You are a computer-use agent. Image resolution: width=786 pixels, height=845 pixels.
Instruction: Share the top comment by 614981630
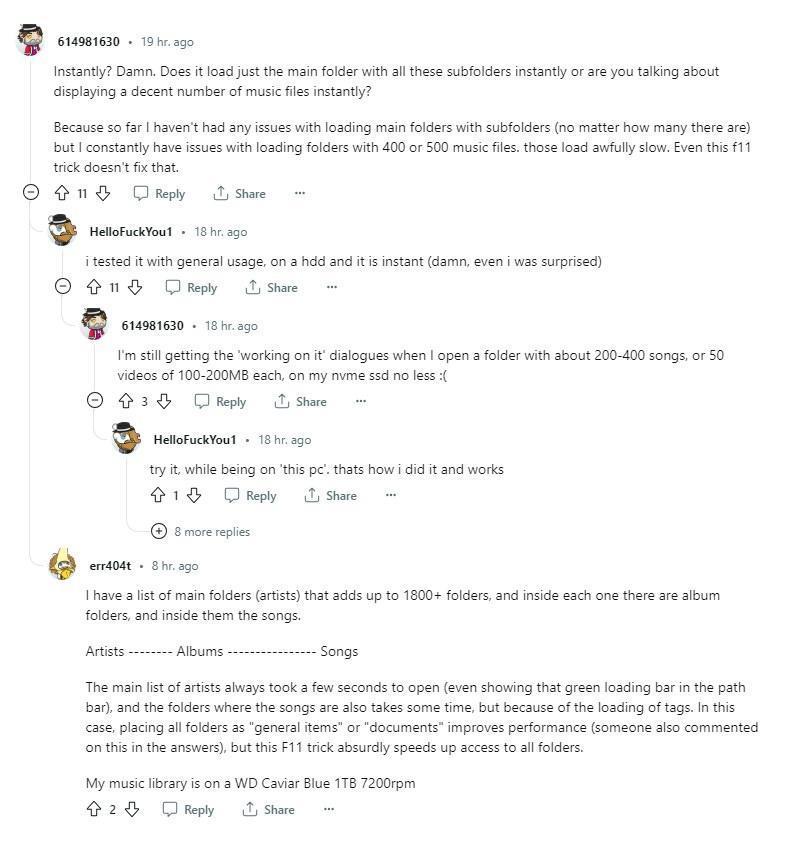[239, 194]
